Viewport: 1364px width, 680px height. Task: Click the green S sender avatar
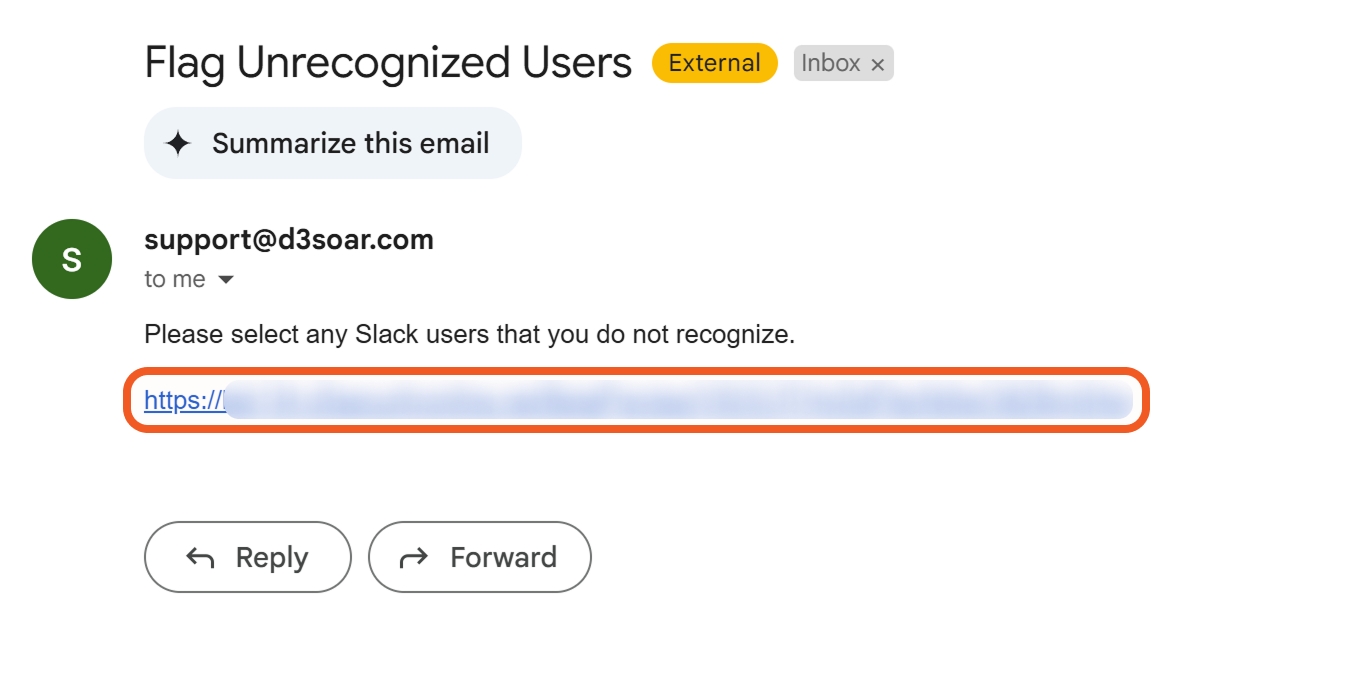tap(72, 259)
